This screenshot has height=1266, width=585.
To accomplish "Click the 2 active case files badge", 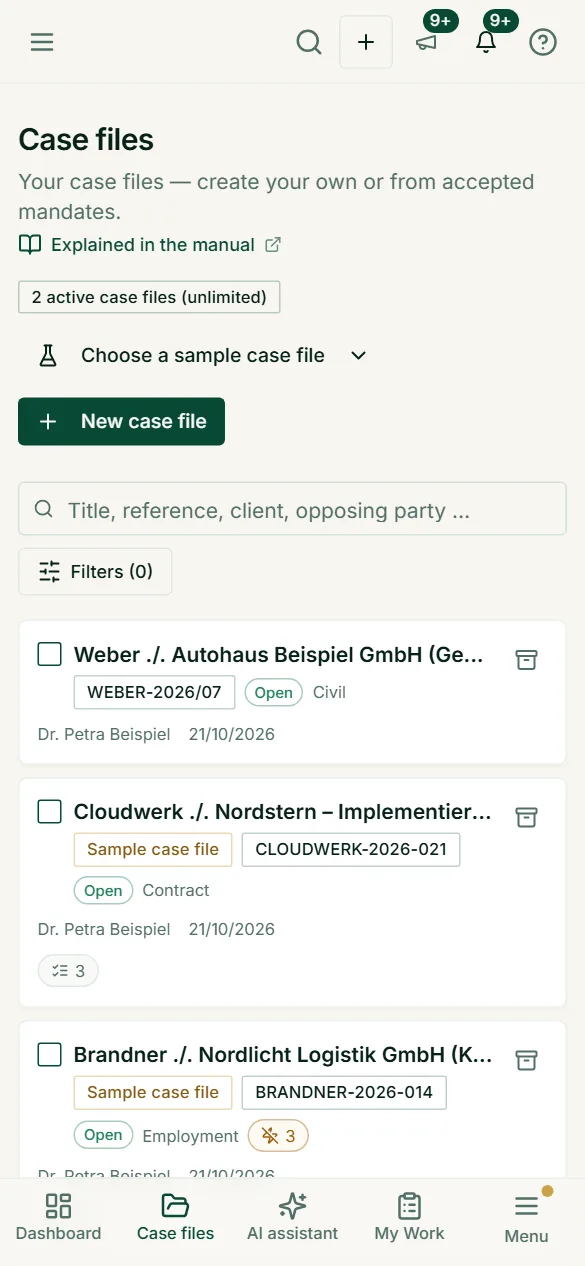I will point(149,297).
